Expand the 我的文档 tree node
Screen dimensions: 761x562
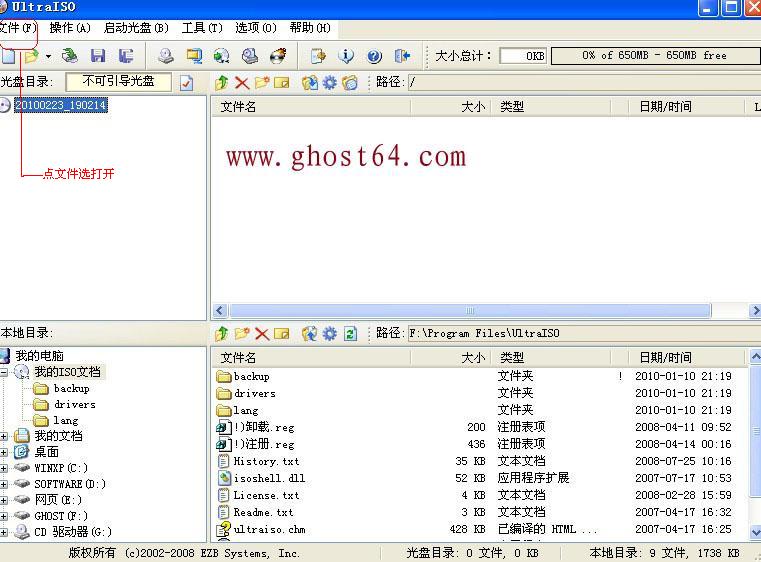click(4, 436)
